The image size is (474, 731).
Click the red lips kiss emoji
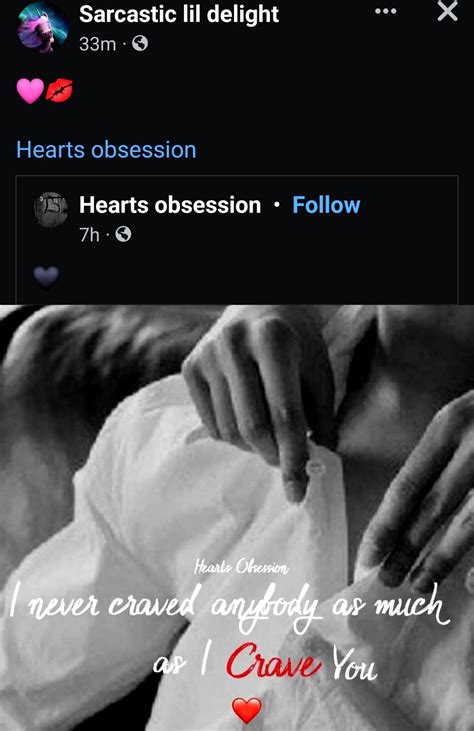59,90
